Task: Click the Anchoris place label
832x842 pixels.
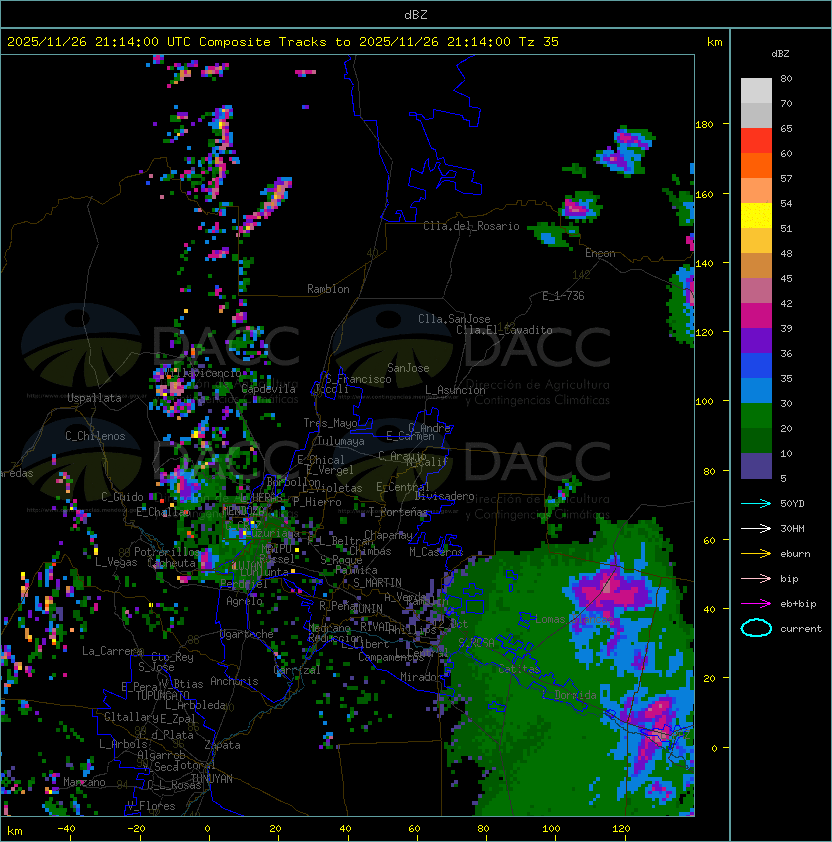Action: click(234, 681)
